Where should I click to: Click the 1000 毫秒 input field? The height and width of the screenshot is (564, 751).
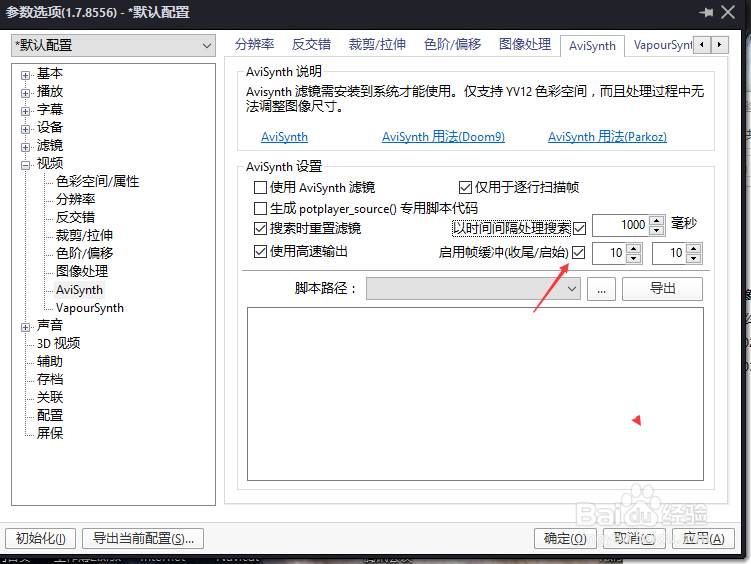coord(622,225)
